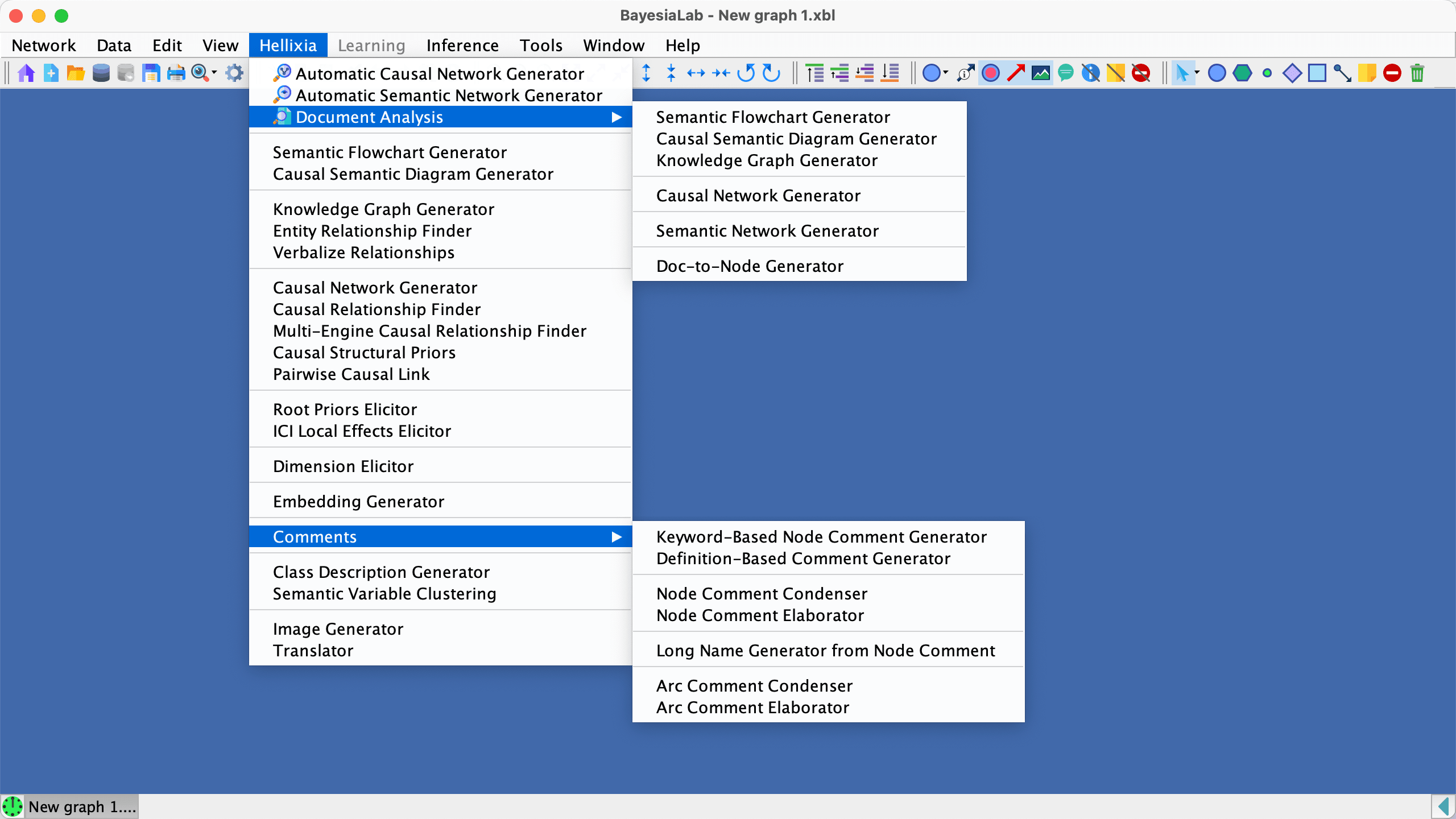Viewport: 1456px width, 819px height.
Task: Expand the side panel with teal arrow
Action: [1443, 806]
